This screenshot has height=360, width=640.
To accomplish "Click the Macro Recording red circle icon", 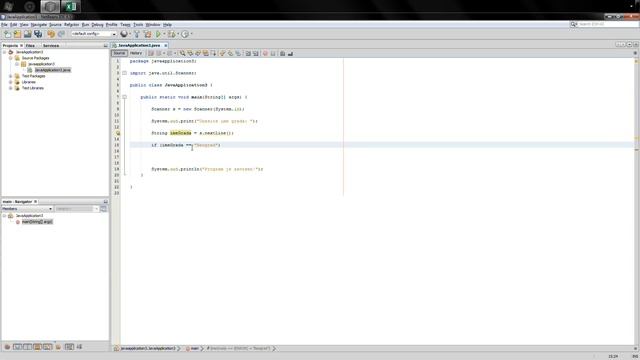I will click(x=265, y=53).
